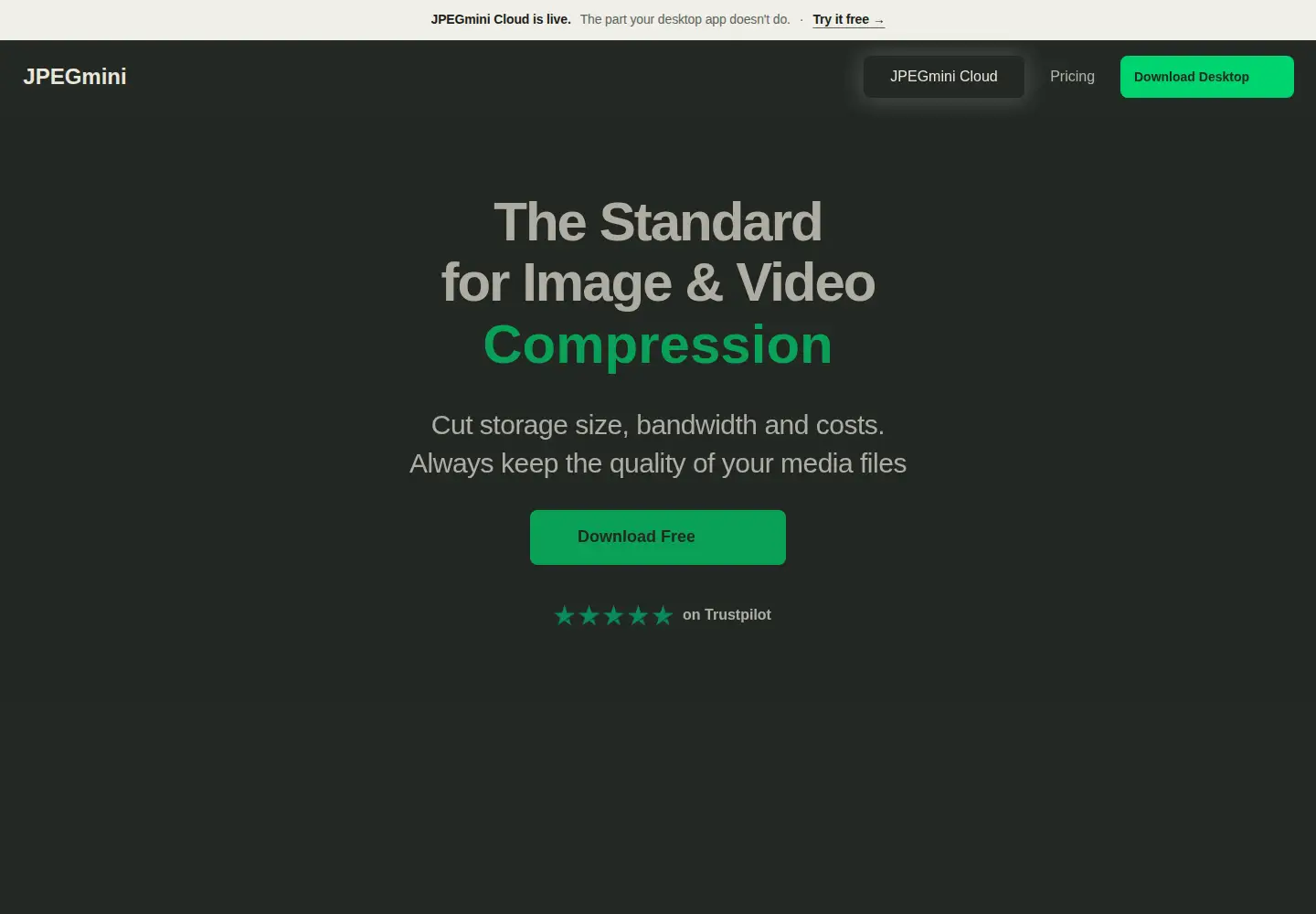Screen dimensions: 1316x914
Task: Click 'Cut storage size, bandwidth and costs.' text
Action: (x=658, y=425)
